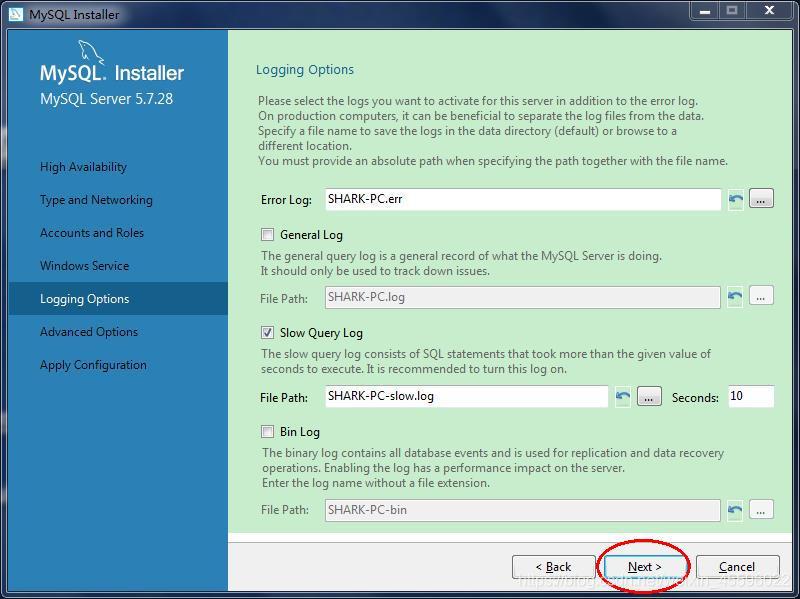This screenshot has height=599, width=800.
Task: Cancel the installer configuration
Action: pos(737,566)
